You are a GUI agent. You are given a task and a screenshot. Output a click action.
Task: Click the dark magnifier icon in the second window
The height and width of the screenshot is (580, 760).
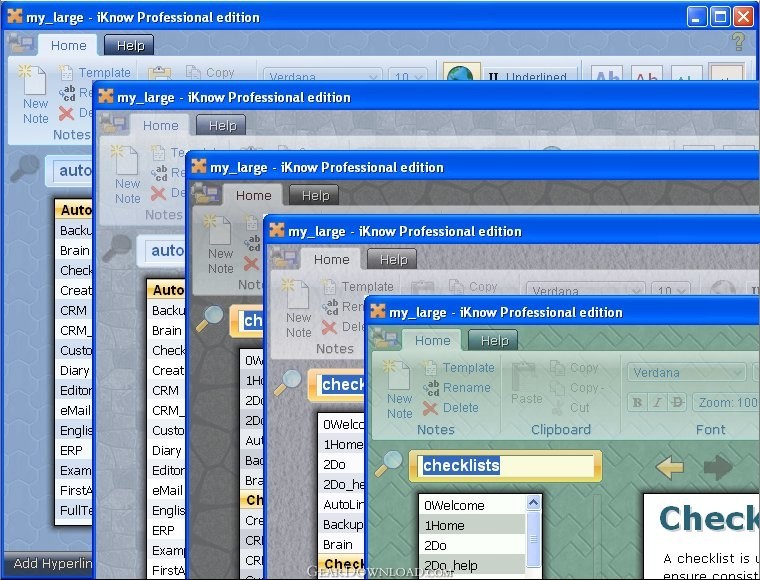click(x=117, y=249)
